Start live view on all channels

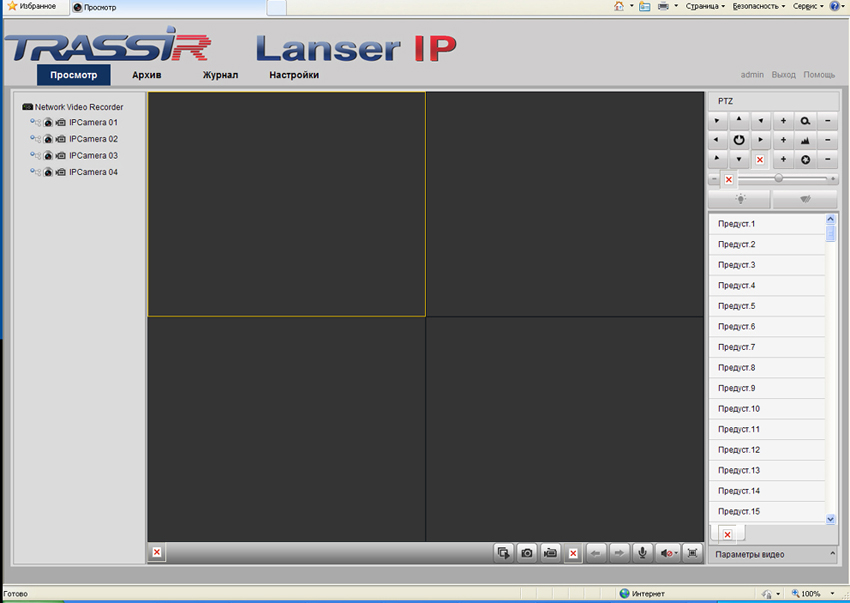[x=504, y=553]
